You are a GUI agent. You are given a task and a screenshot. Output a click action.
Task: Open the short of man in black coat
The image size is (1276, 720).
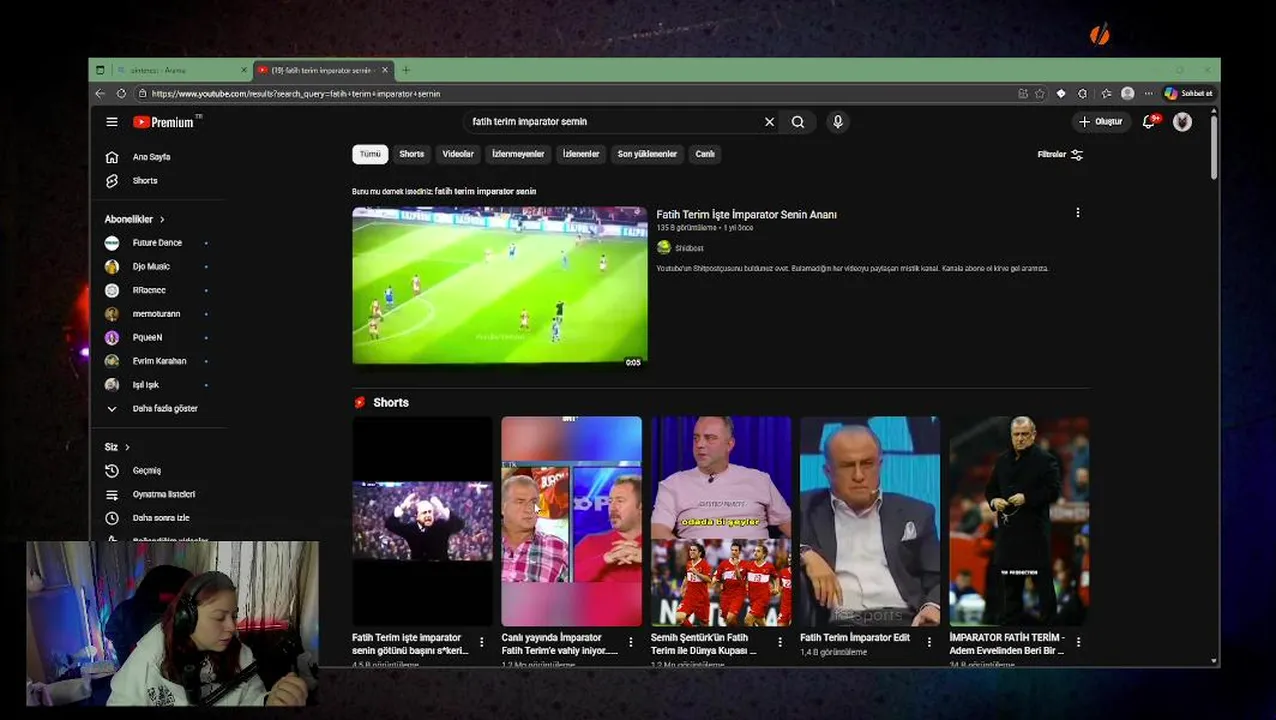click(x=1019, y=521)
